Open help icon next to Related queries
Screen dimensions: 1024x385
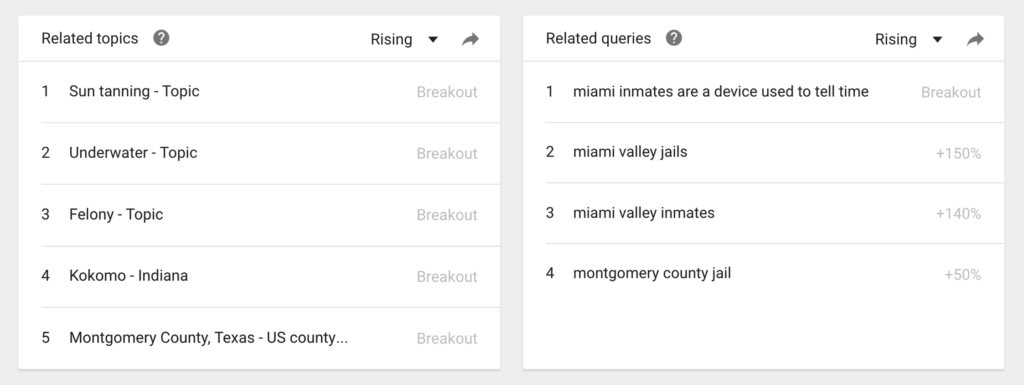point(674,38)
